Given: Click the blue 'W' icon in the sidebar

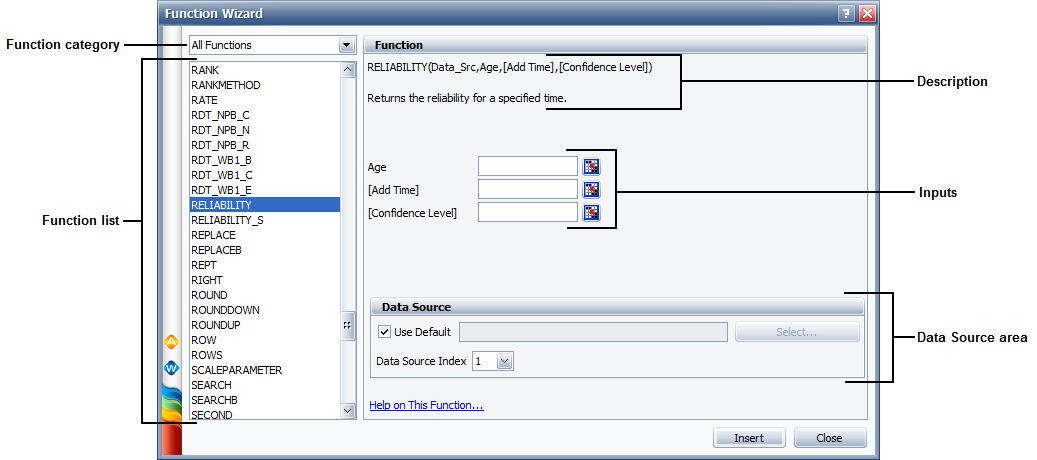Looking at the screenshot, I should point(171,367).
